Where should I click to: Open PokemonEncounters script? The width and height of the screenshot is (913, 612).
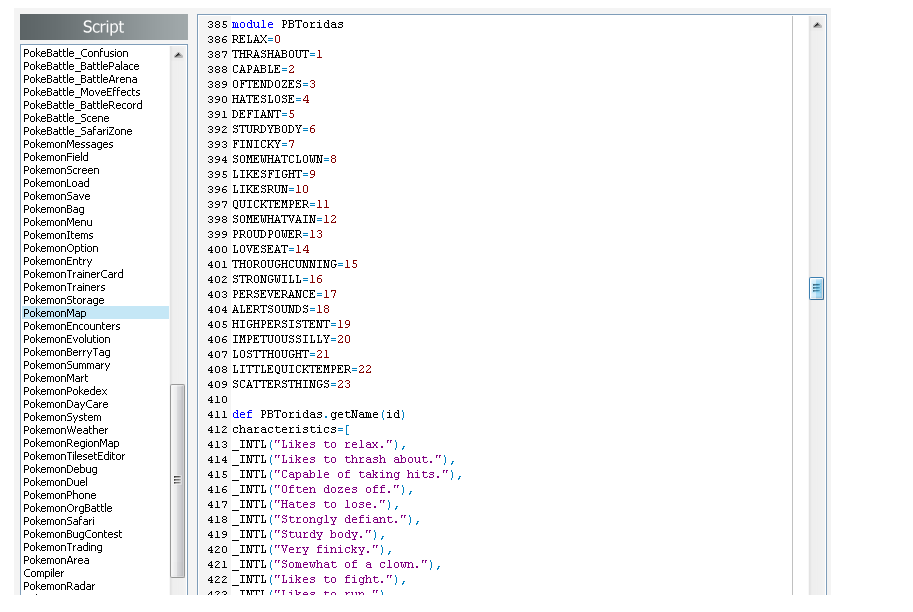click(72, 326)
